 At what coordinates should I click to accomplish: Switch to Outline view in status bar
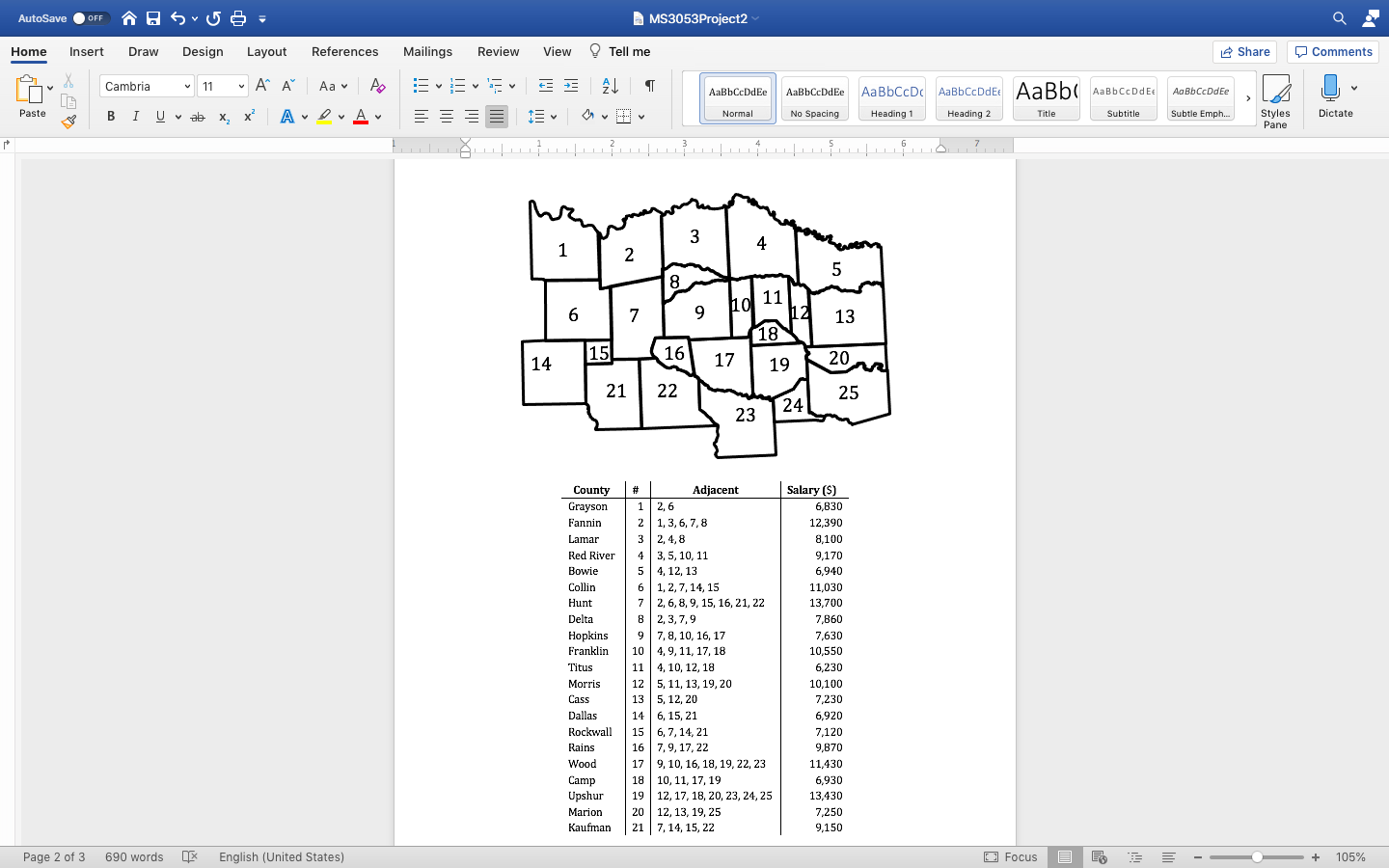(1134, 856)
